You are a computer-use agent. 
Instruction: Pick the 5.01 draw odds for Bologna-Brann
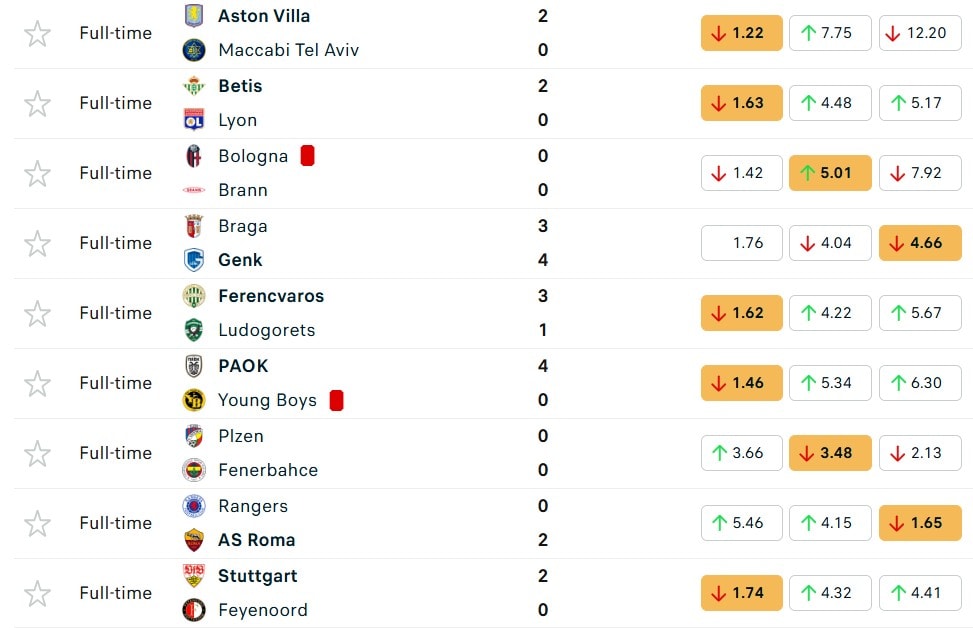pyautogui.click(x=830, y=173)
